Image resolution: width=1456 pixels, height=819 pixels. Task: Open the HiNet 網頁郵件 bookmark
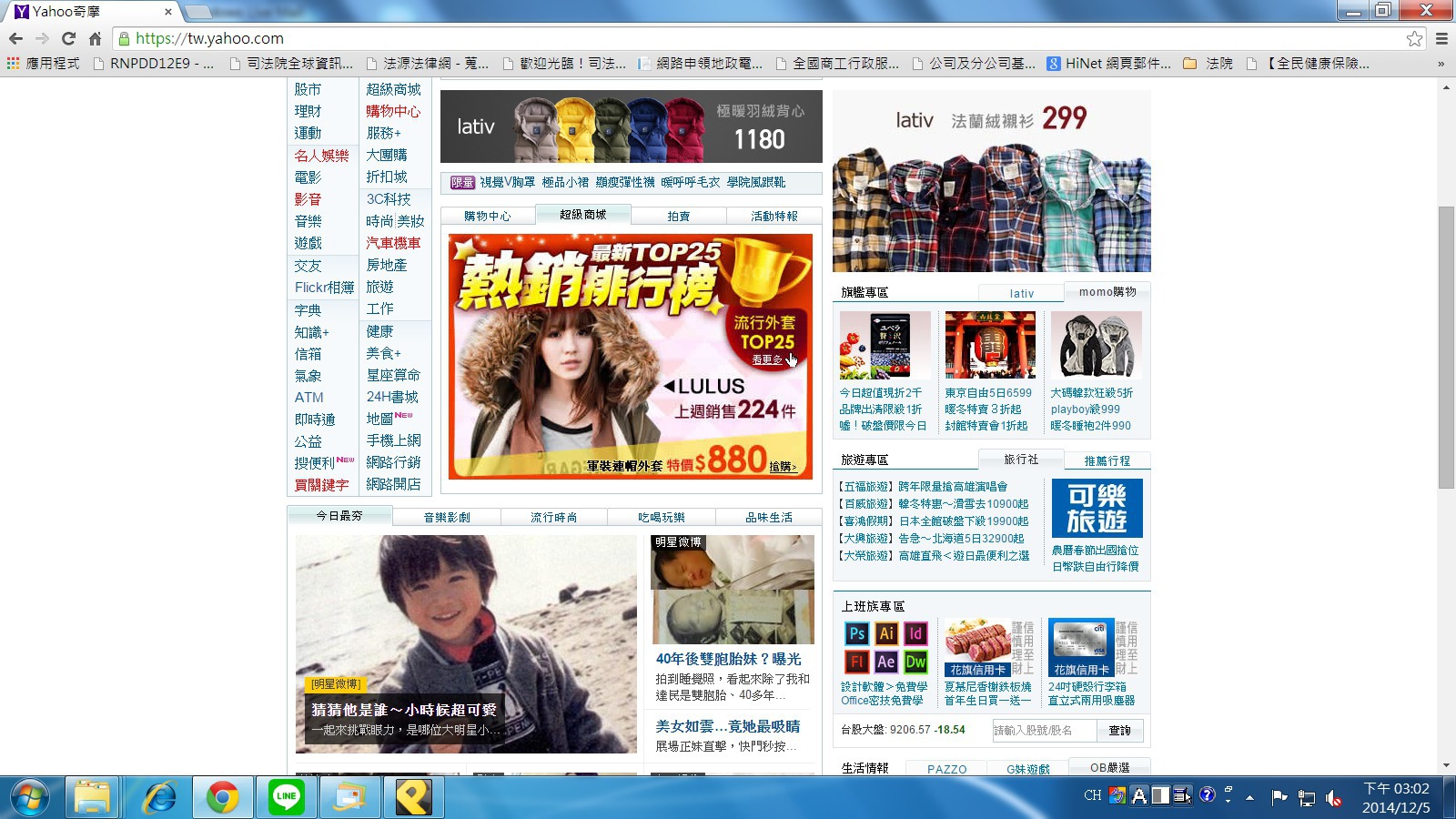click(x=1108, y=64)
